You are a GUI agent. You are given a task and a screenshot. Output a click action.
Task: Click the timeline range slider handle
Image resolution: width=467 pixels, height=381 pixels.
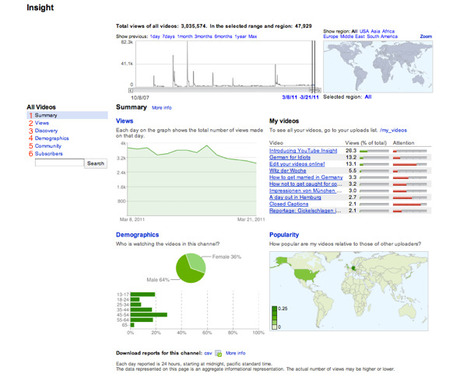[313, 90]
